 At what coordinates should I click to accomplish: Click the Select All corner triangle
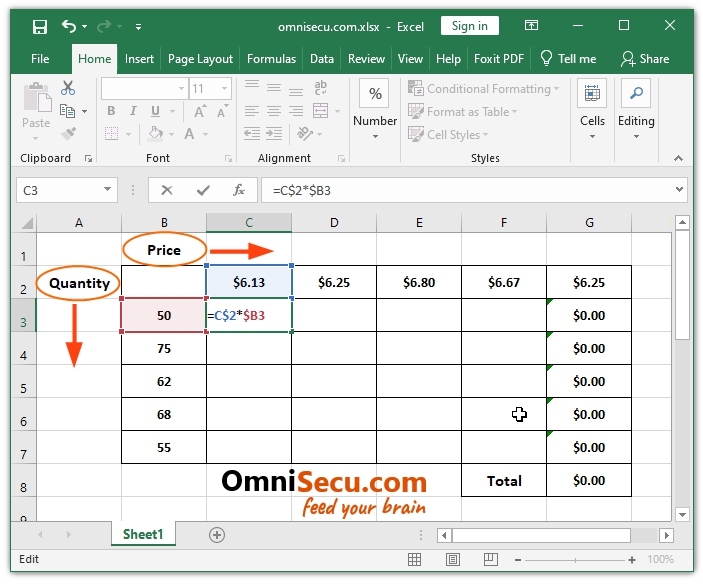[26, 222]
